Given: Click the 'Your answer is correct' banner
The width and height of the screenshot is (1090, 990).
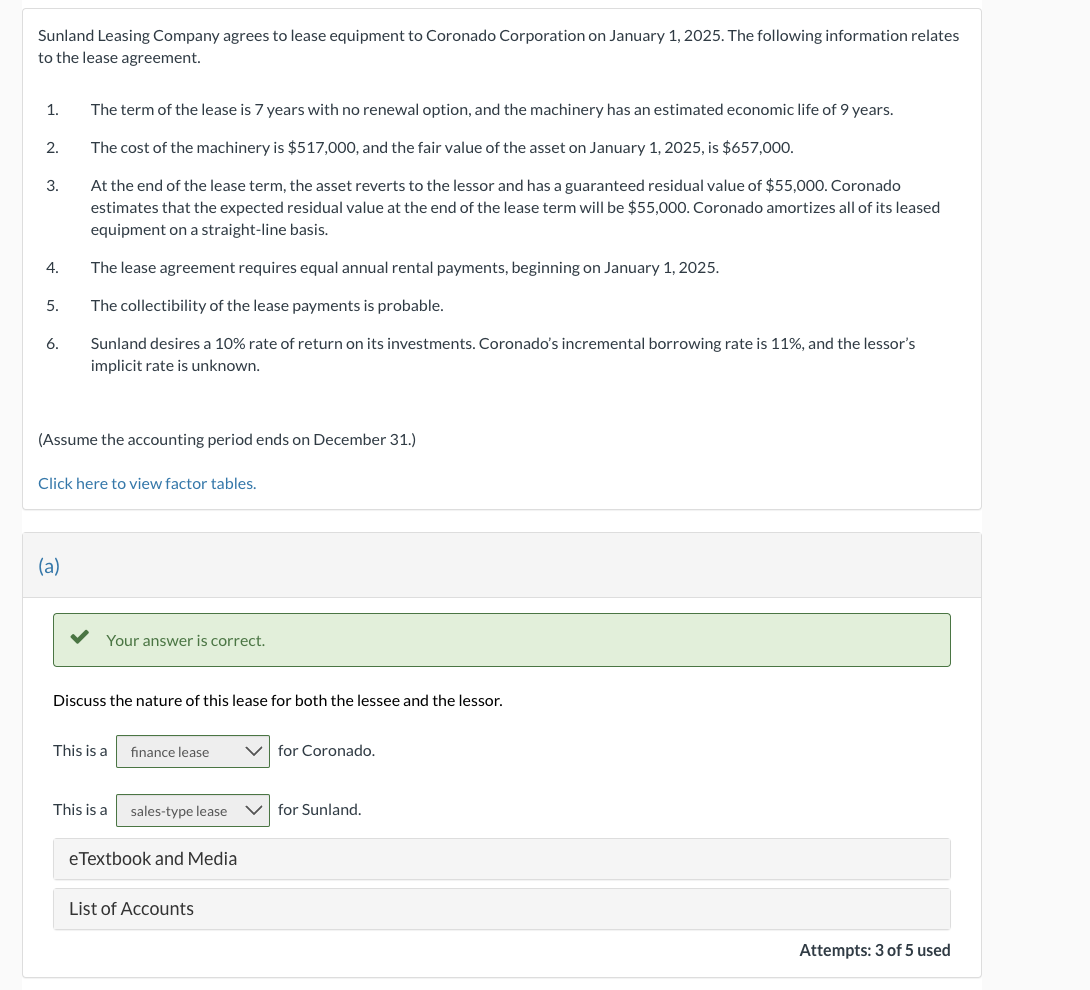Looking at the screenshot, I should pyautogui.click(x=502, y=640).
